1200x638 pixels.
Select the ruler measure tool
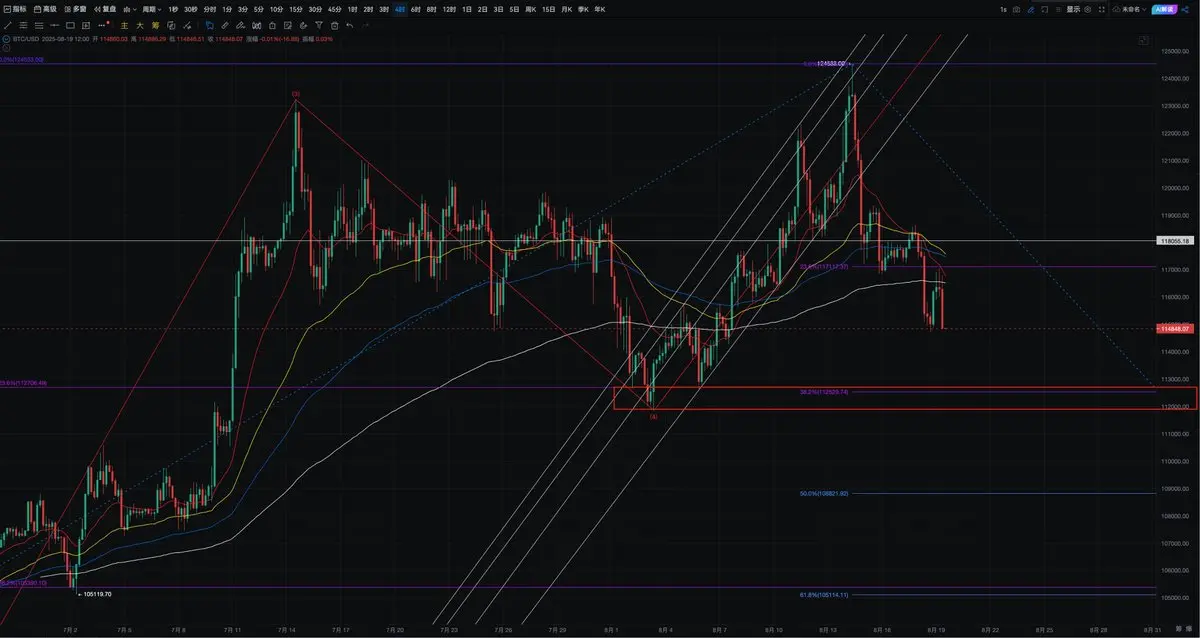click(225, 25)
